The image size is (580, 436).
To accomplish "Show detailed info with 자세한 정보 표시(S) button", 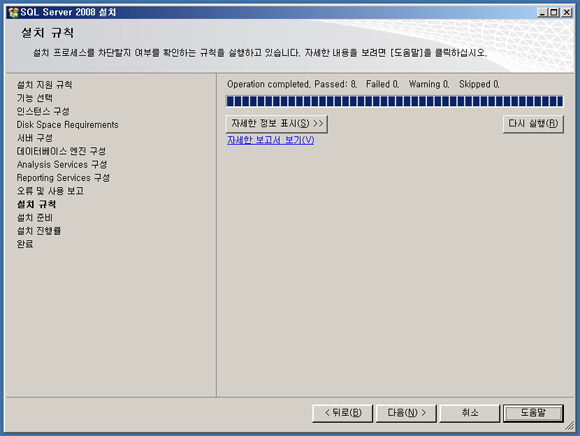I will click(x=277, y=124).
